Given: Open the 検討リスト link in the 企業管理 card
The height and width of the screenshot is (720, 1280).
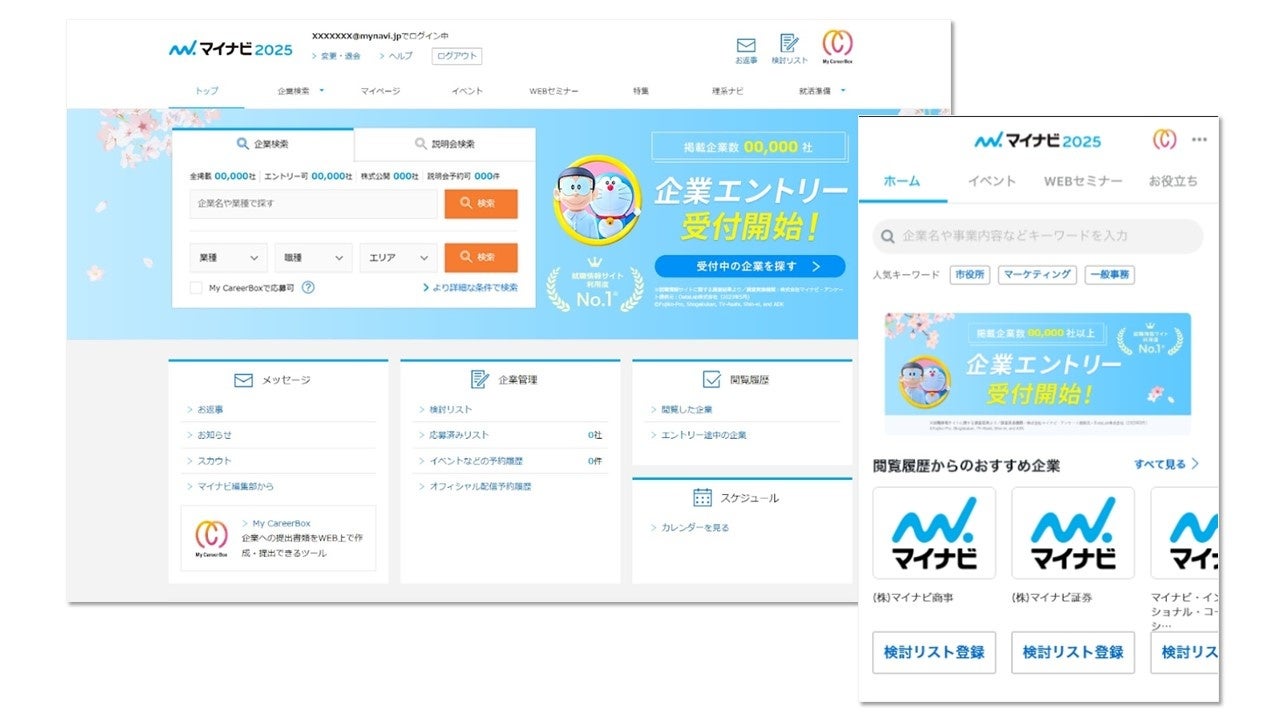Looking at the screenshot, I should (445, 409).
